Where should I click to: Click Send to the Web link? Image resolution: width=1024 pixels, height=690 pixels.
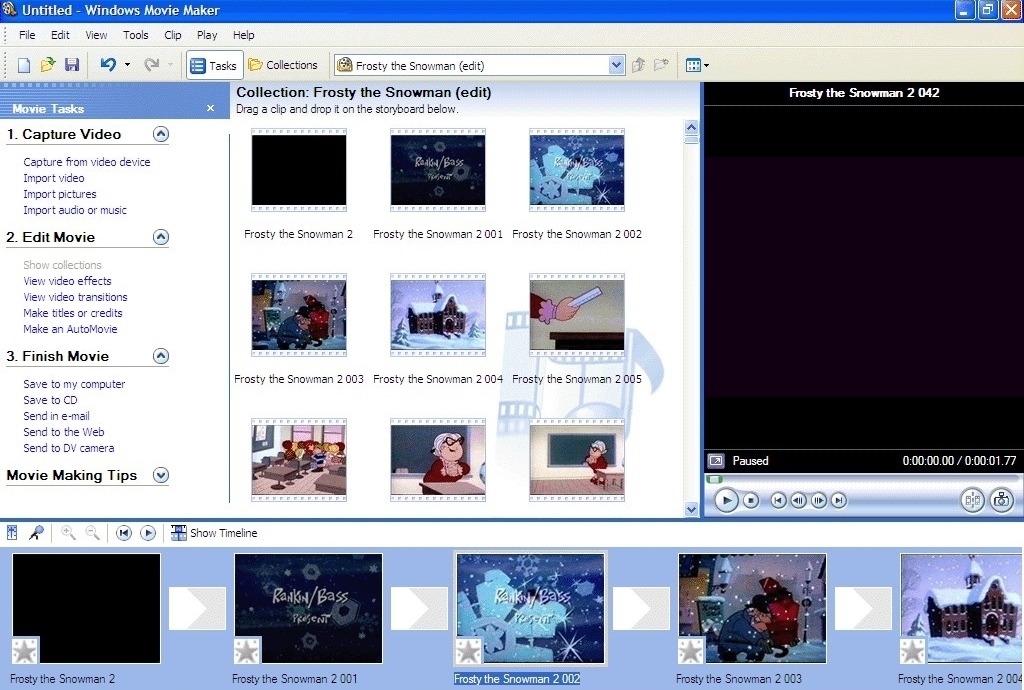(x=63, y=432)
